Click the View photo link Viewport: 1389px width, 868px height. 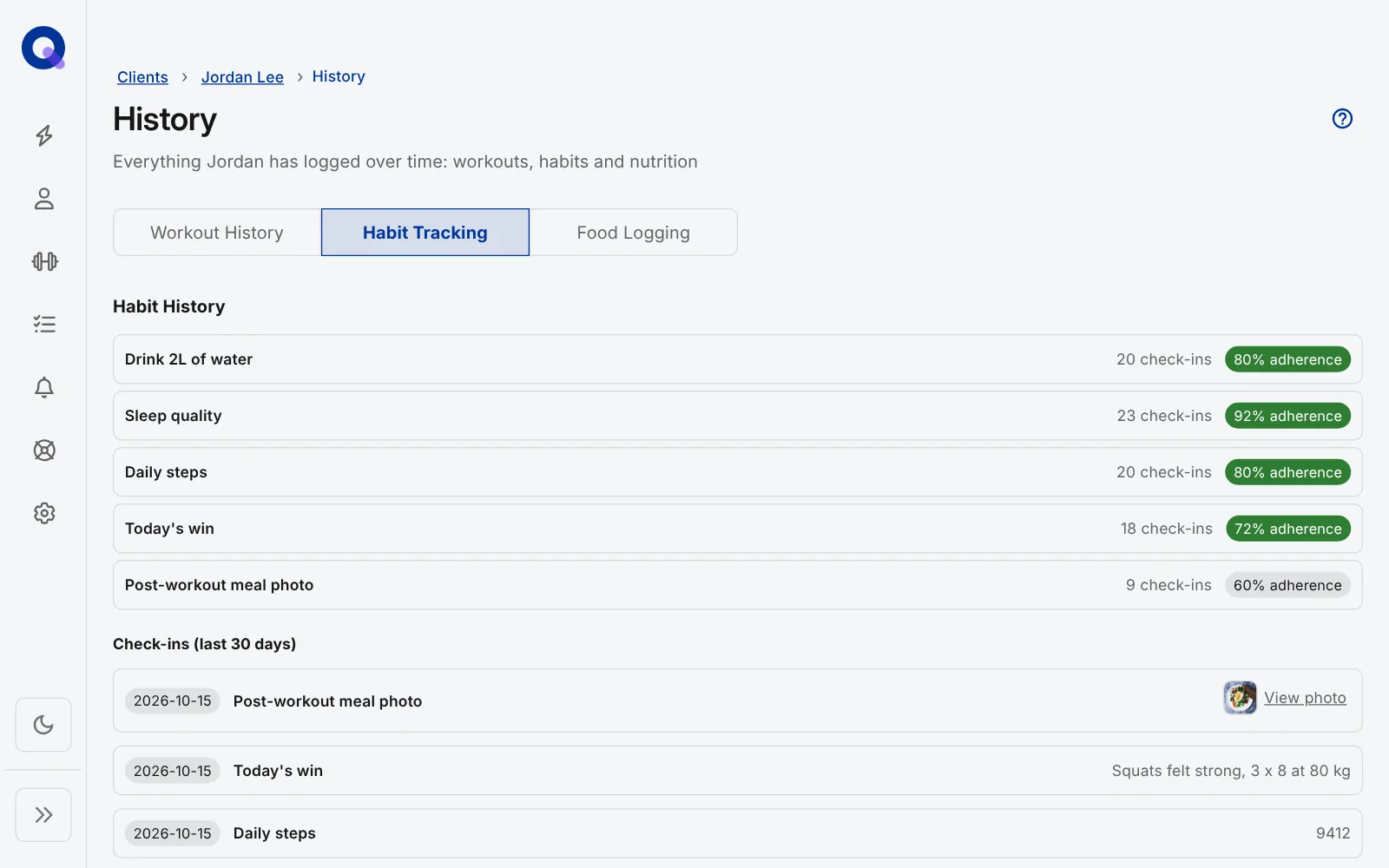[x=1305, y=698]
